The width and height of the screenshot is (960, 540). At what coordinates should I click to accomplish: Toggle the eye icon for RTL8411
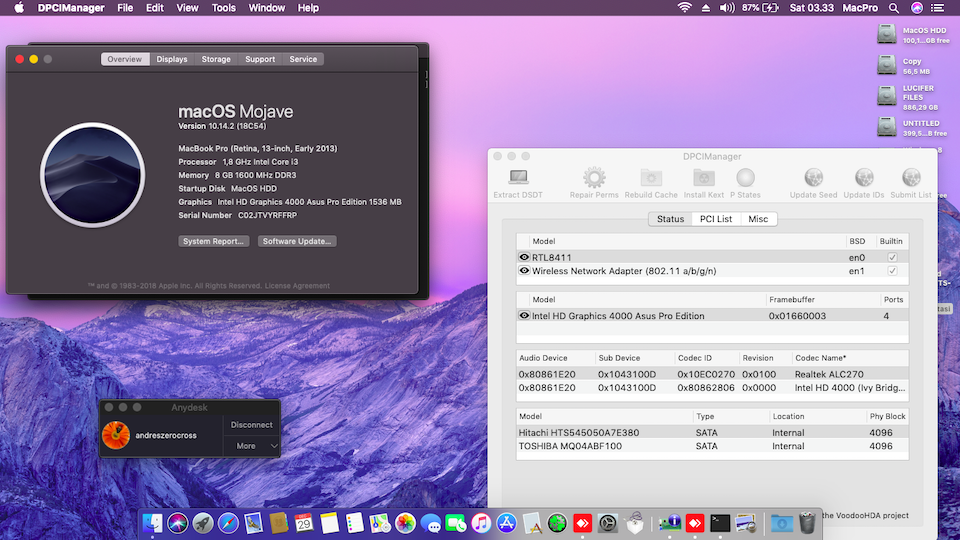coord(524,257)
